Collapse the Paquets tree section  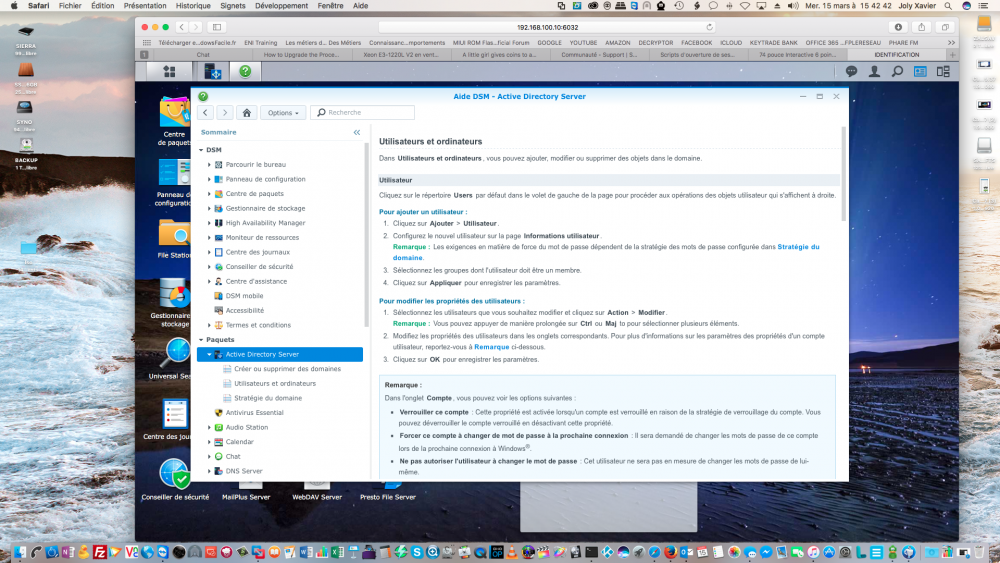(x=202, y=340)
